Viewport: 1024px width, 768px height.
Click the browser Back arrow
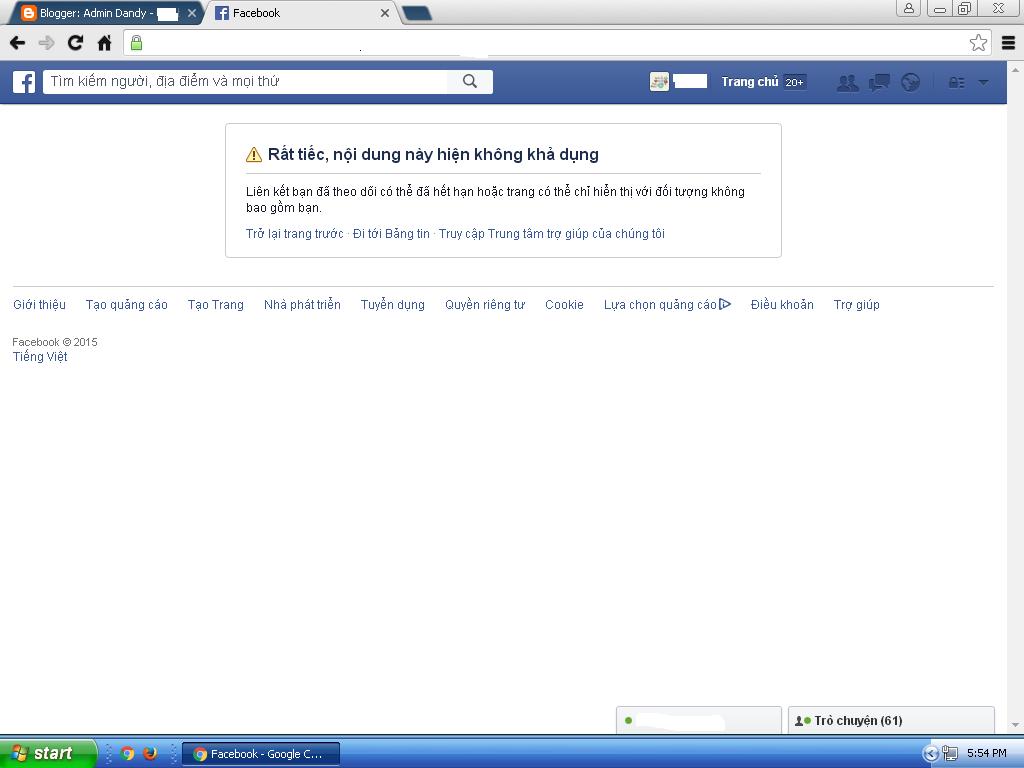coord(18,43)
